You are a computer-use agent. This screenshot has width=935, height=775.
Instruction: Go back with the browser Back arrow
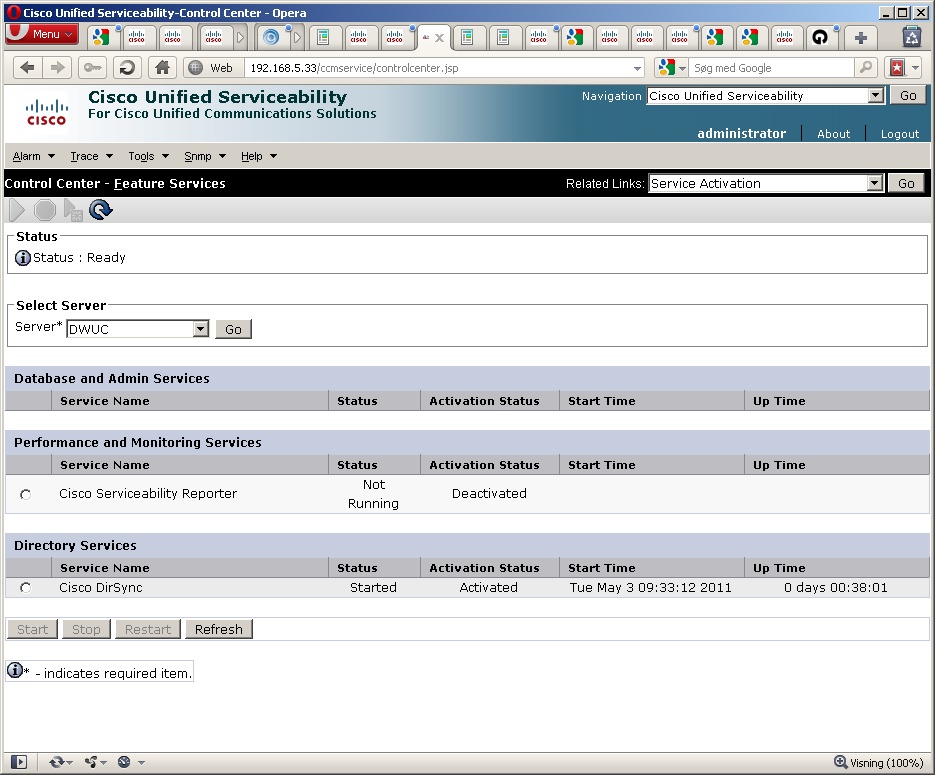(27, 68)
